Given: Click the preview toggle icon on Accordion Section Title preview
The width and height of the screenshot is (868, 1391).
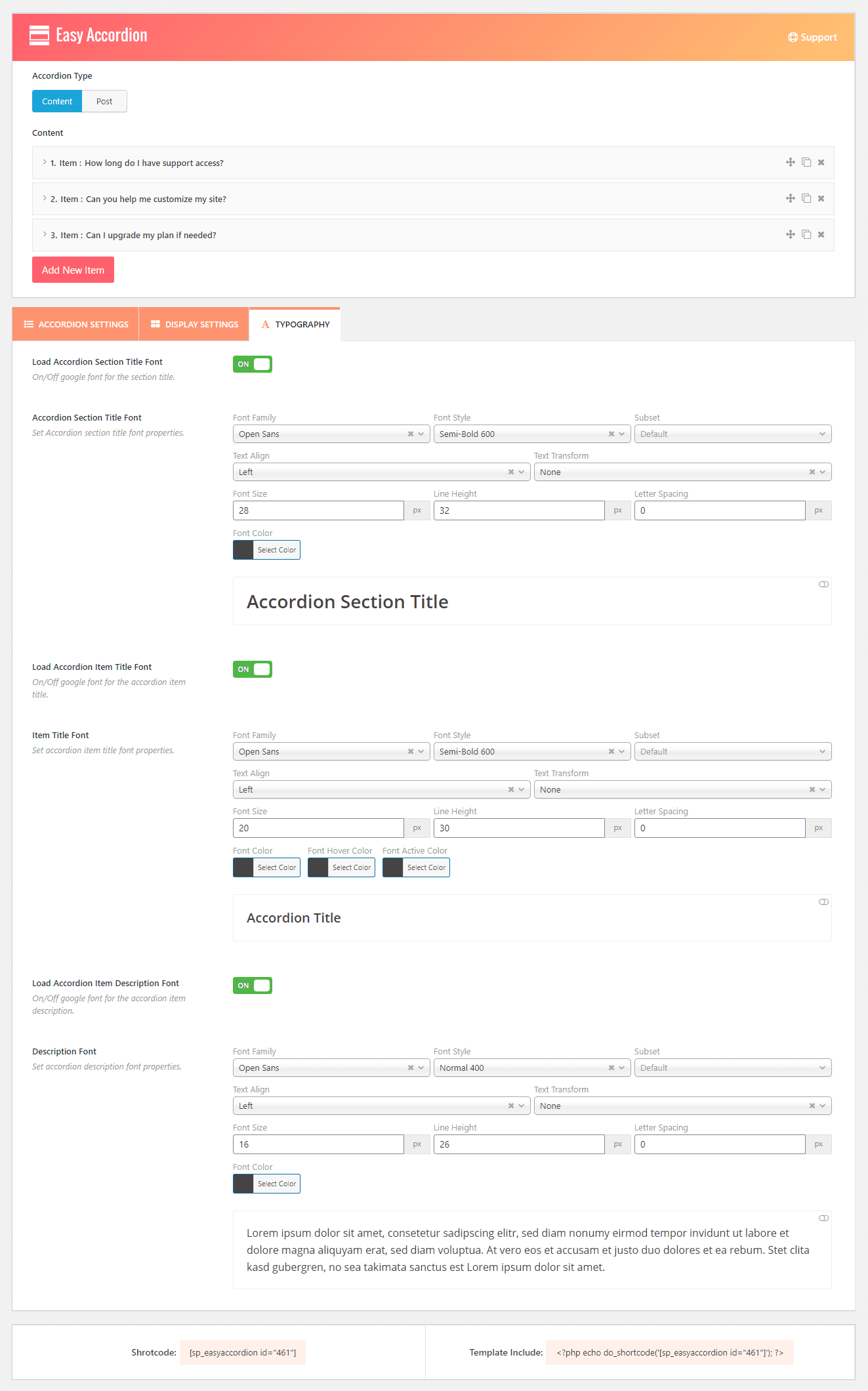Looking at the screenshot, I should click(x=823, y=585).
